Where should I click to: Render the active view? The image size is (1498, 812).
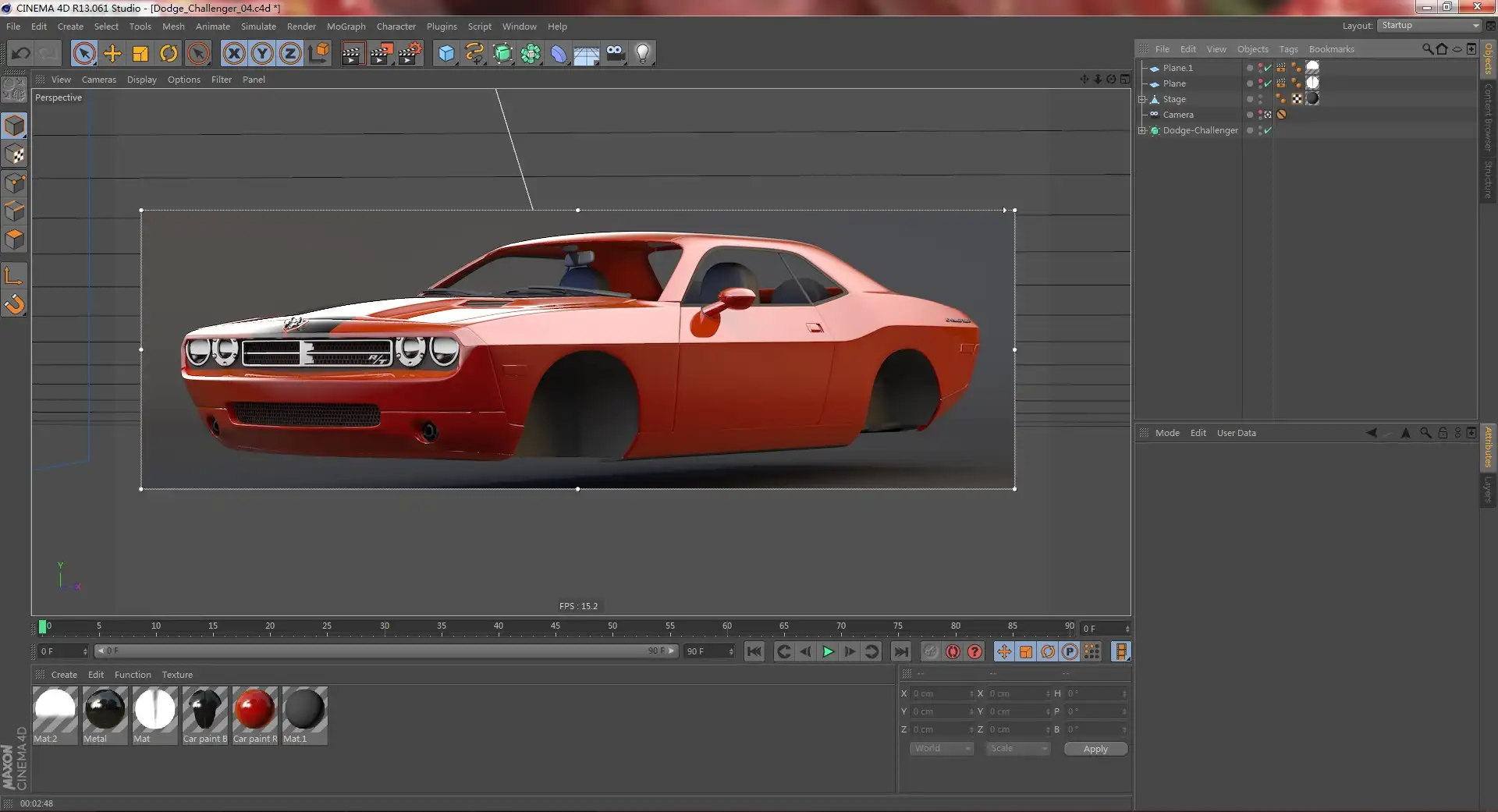tap(352, 53)
